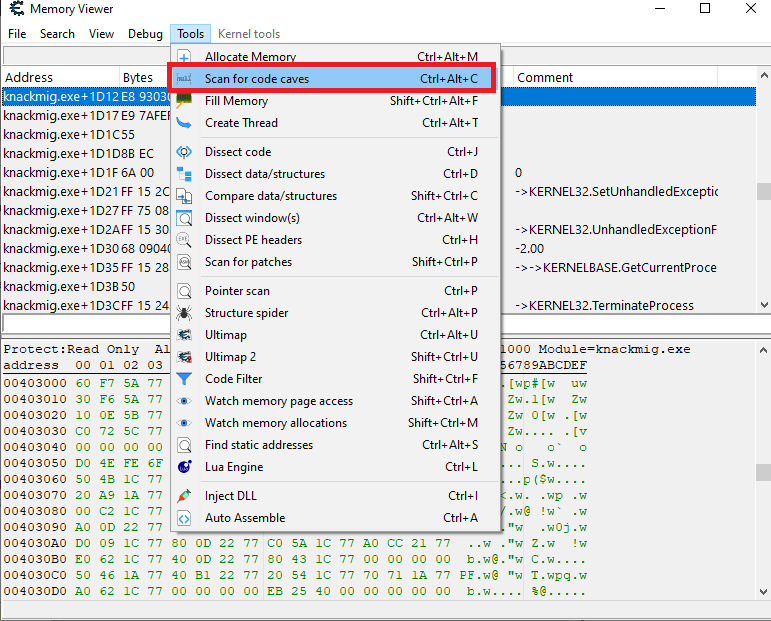Select Create Thread menu entry
This screenshot has width=771, height=621.
335,123
